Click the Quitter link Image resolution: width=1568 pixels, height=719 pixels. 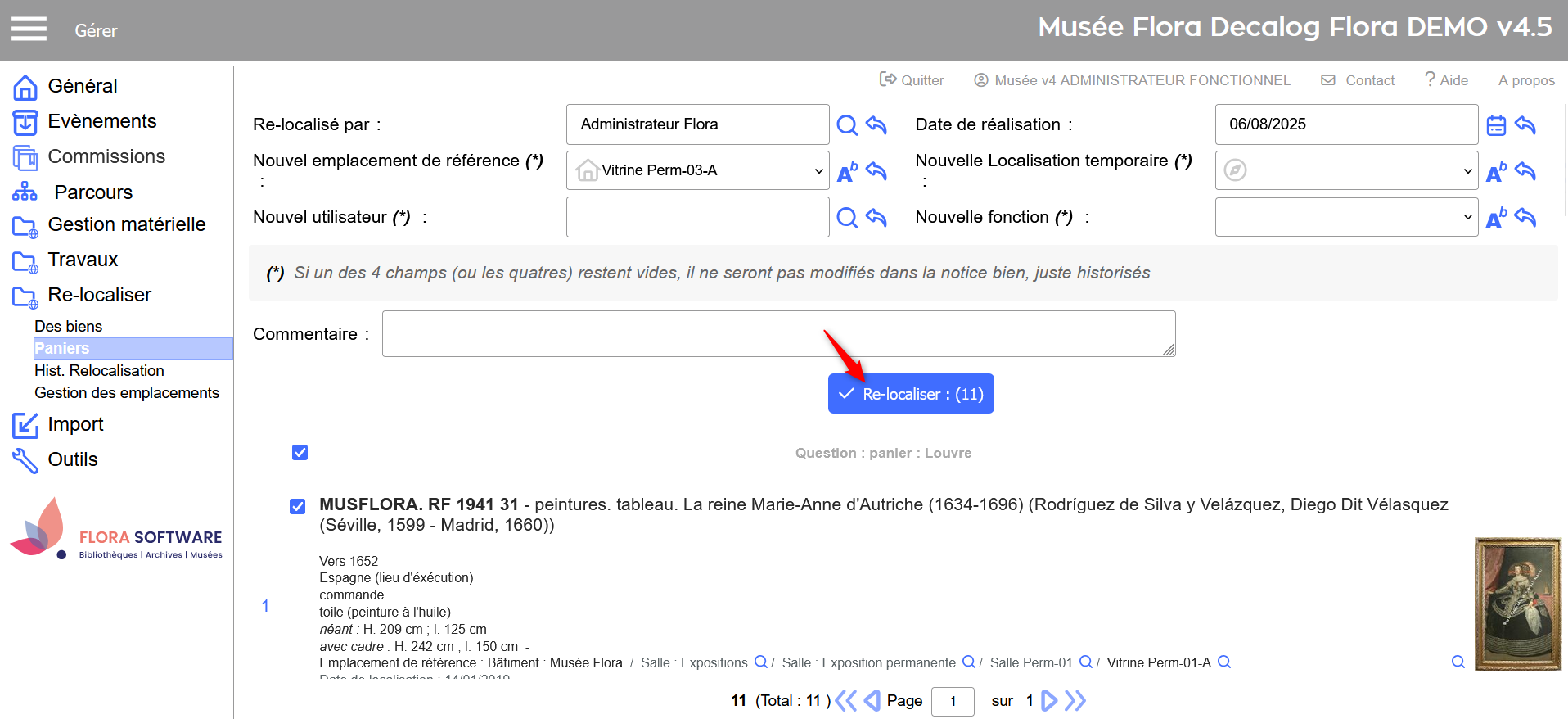(x=912, y=80)
